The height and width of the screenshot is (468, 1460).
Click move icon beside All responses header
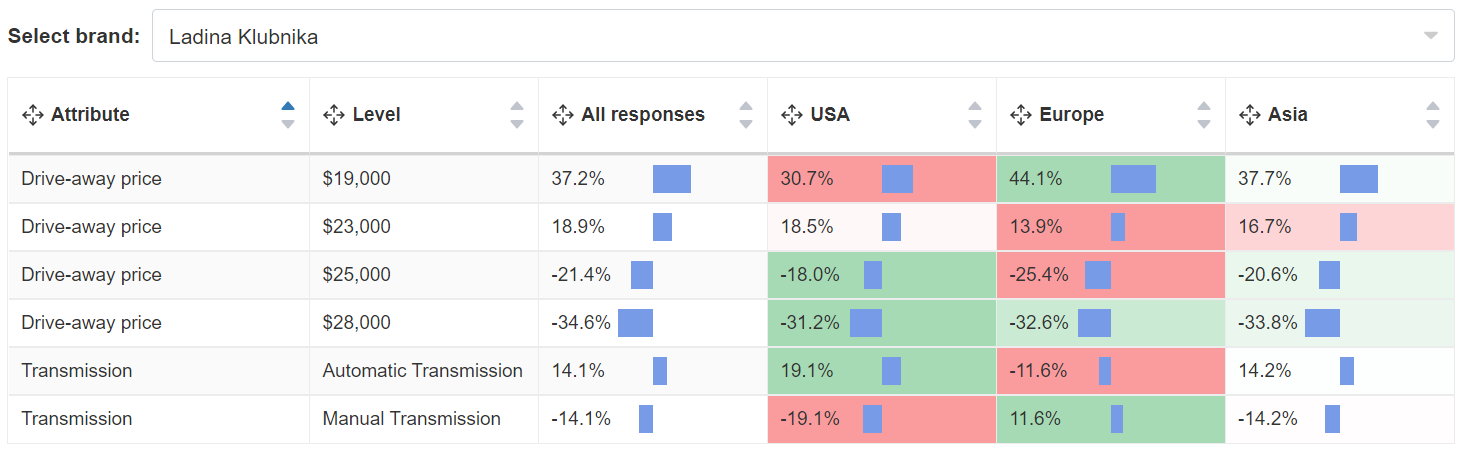[562, 115]
